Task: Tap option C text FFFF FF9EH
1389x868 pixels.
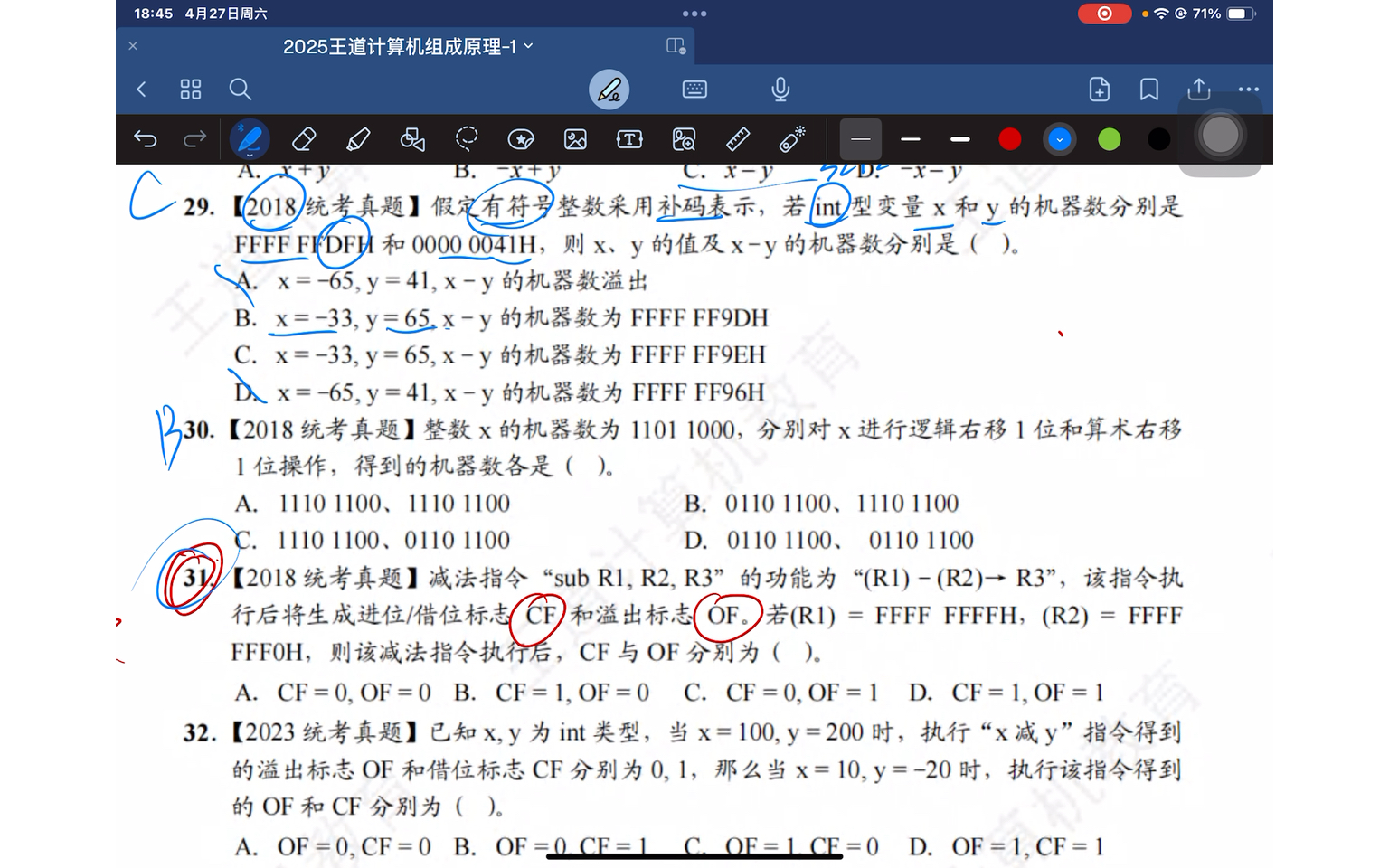Action: [698, 355]
